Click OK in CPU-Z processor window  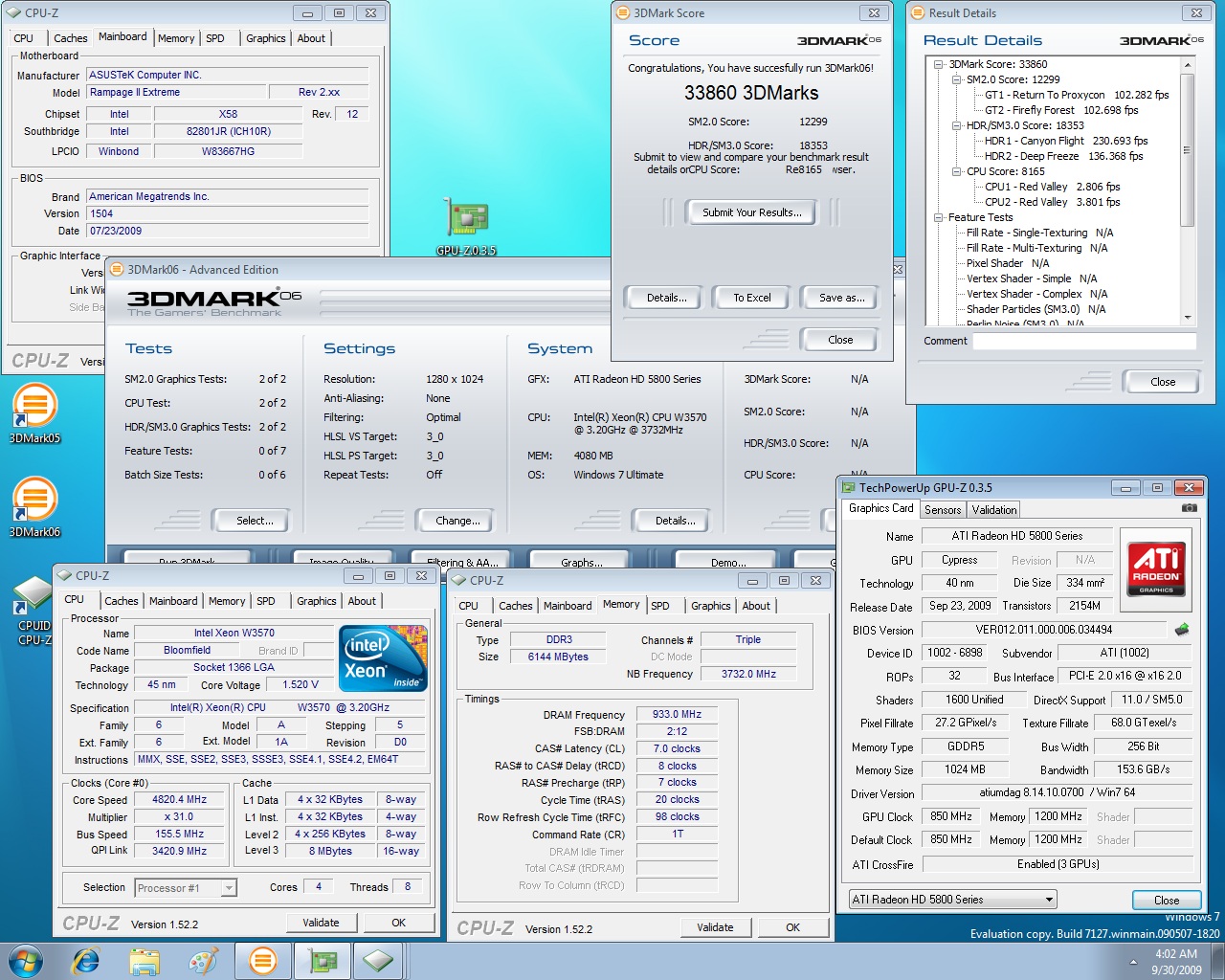coord(399,923)
